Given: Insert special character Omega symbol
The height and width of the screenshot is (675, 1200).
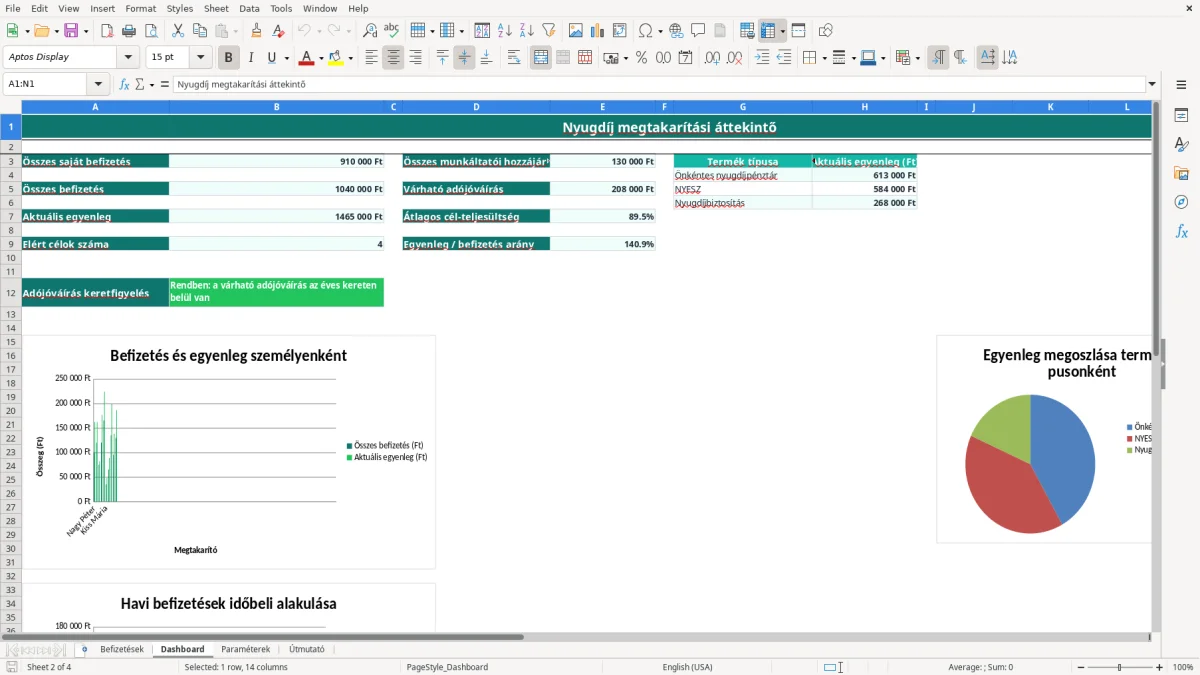Looking at the screenshot, I should click(x=645, y=31).
